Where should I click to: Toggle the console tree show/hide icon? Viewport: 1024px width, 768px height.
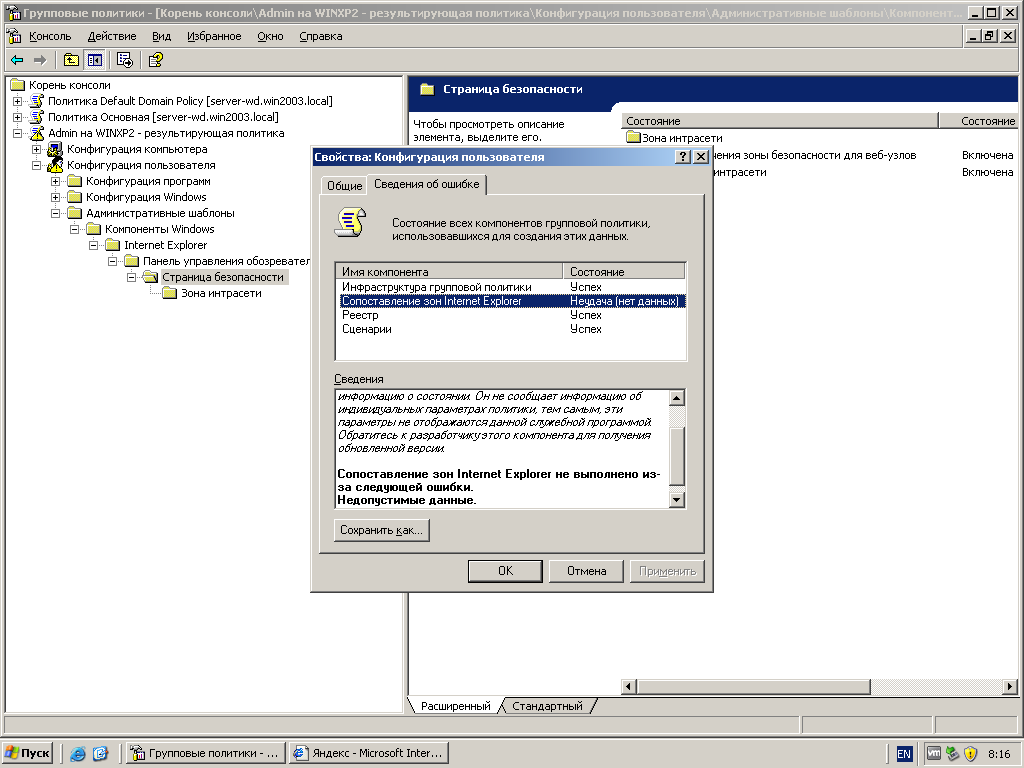point(95,60)
